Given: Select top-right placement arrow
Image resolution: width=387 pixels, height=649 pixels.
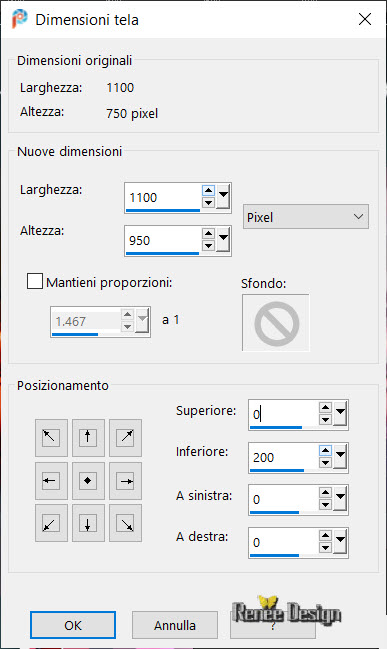Looking at the screenshot, I should 125,437.
